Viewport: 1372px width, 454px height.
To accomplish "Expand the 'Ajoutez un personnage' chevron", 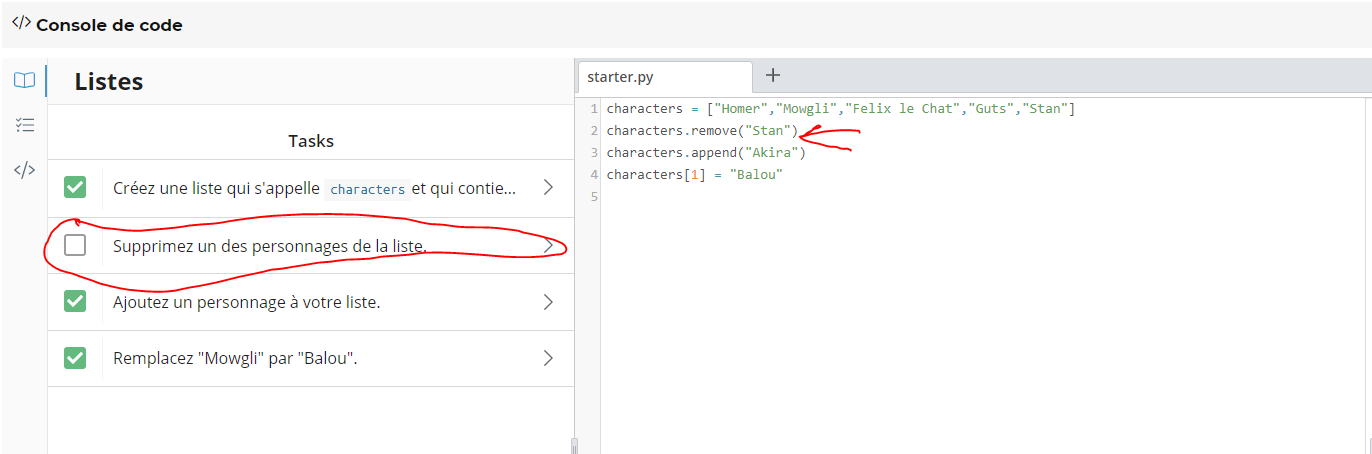I will 547,301.
